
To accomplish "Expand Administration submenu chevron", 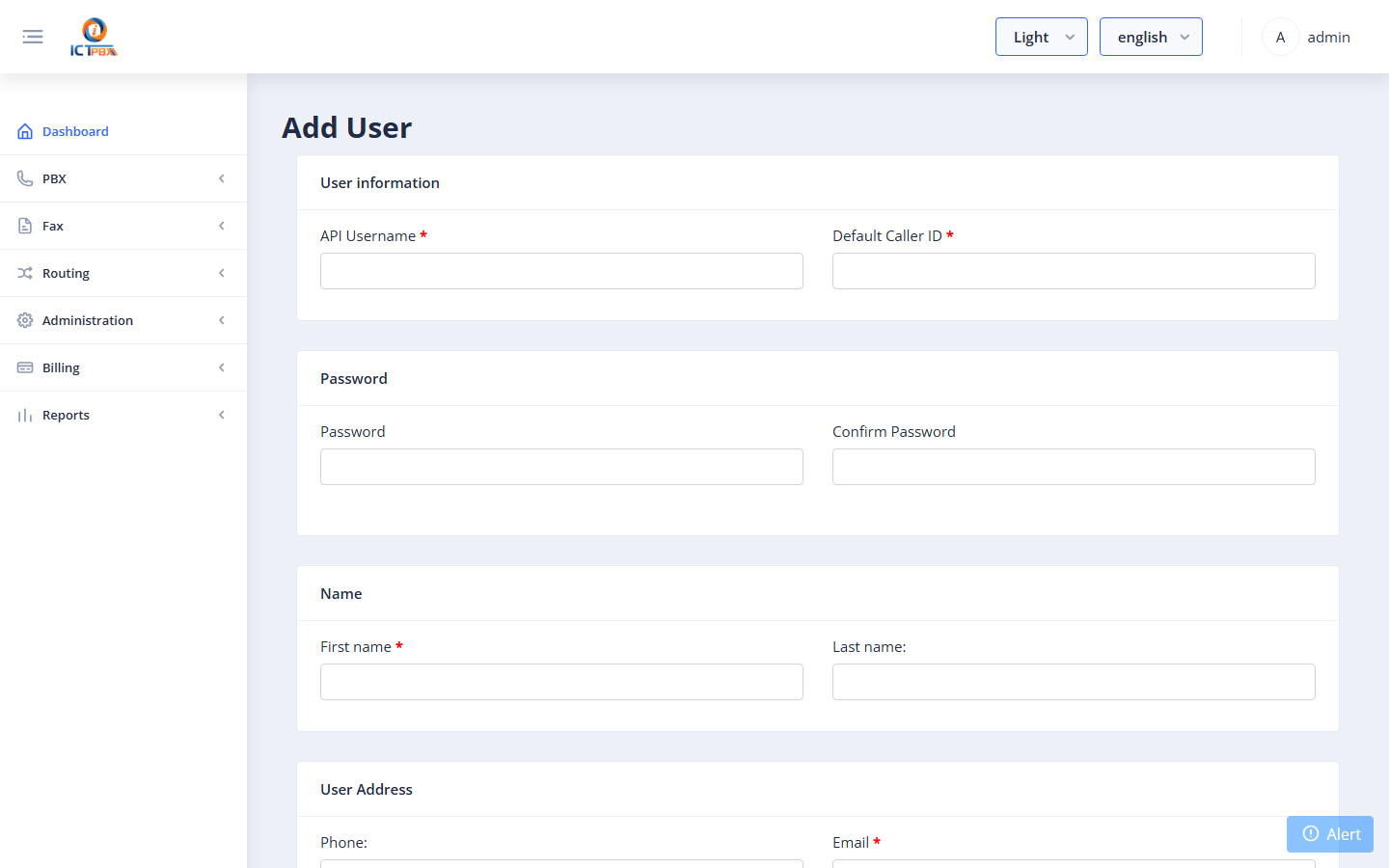I will click(222, 320).
